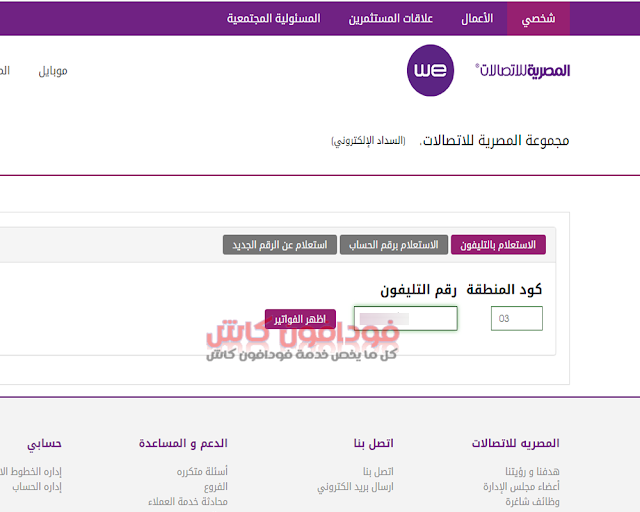Click the رقم التليفون label
Screen dimensions: 640x512
418,289
